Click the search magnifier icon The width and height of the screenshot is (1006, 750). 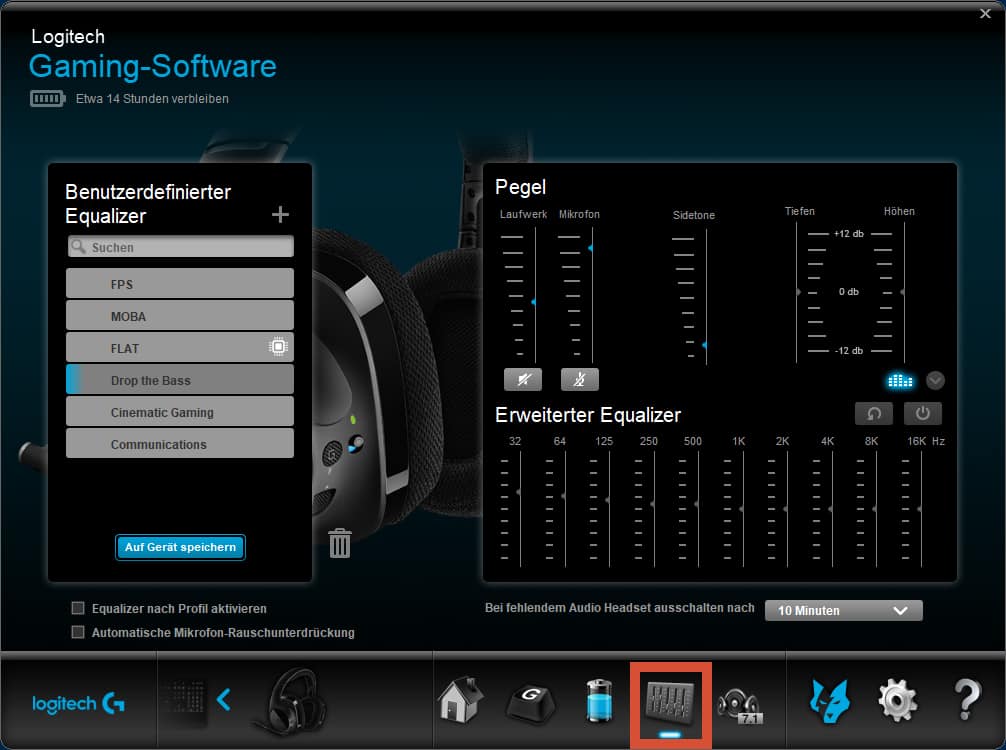pyautogui.click(x=78, y=246)
